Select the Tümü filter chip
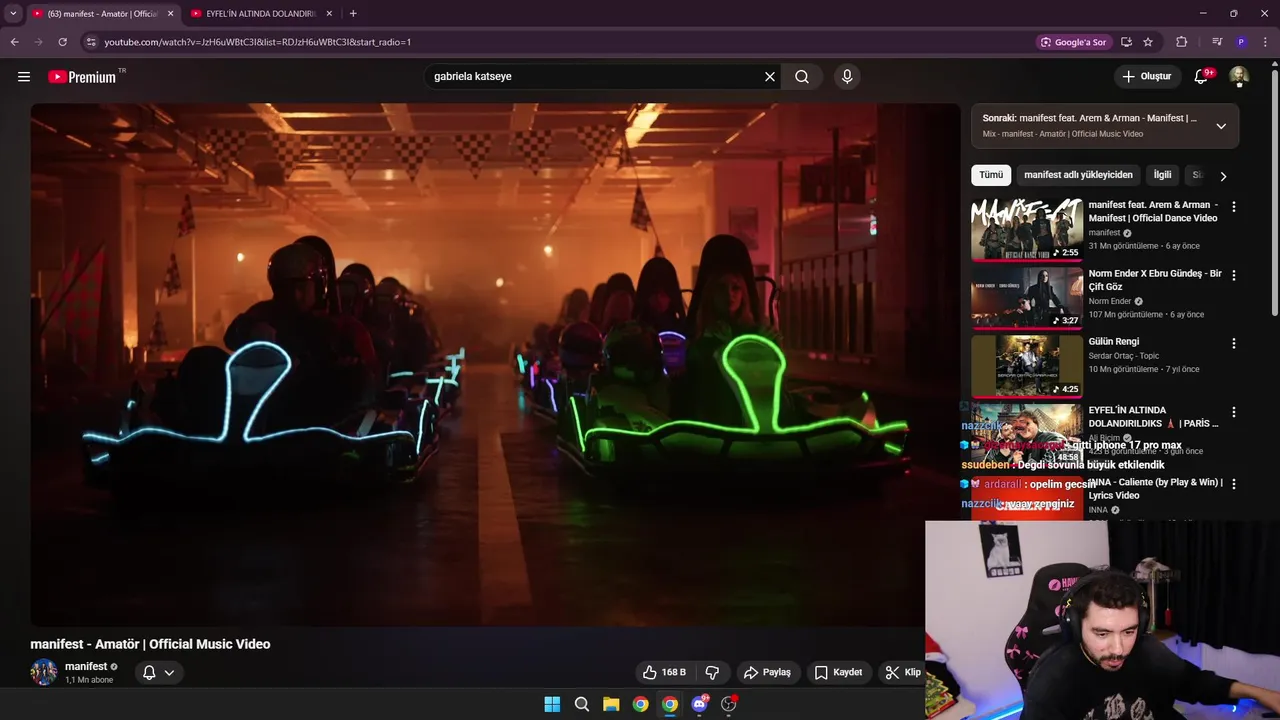Image resolution: width=1280 pixels, height=720 pixels. pyautogui.click(x=991, y=175)
